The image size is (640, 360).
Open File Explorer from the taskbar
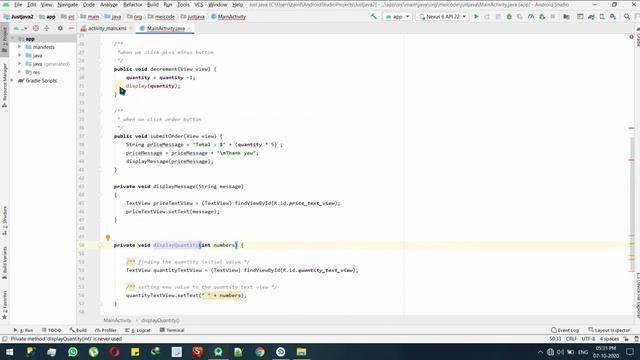[301, 351]
